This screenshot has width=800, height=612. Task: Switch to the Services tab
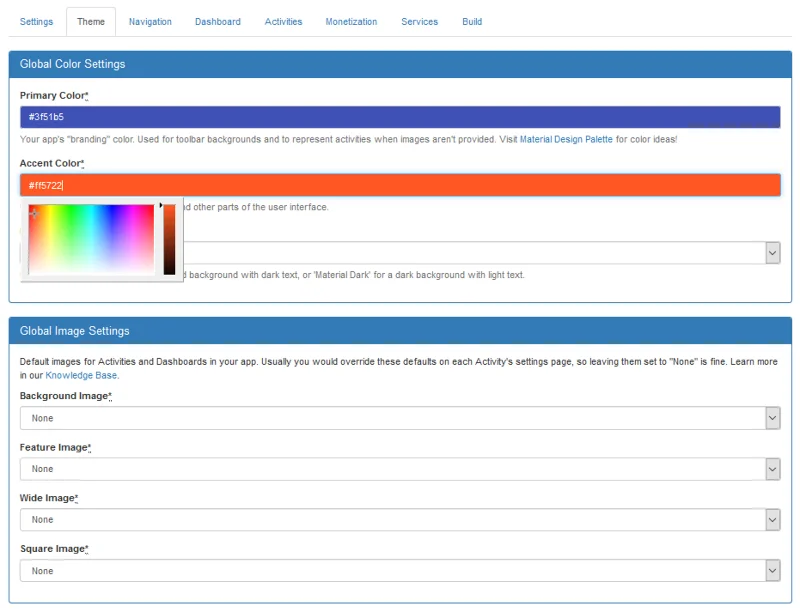(419, 22)
